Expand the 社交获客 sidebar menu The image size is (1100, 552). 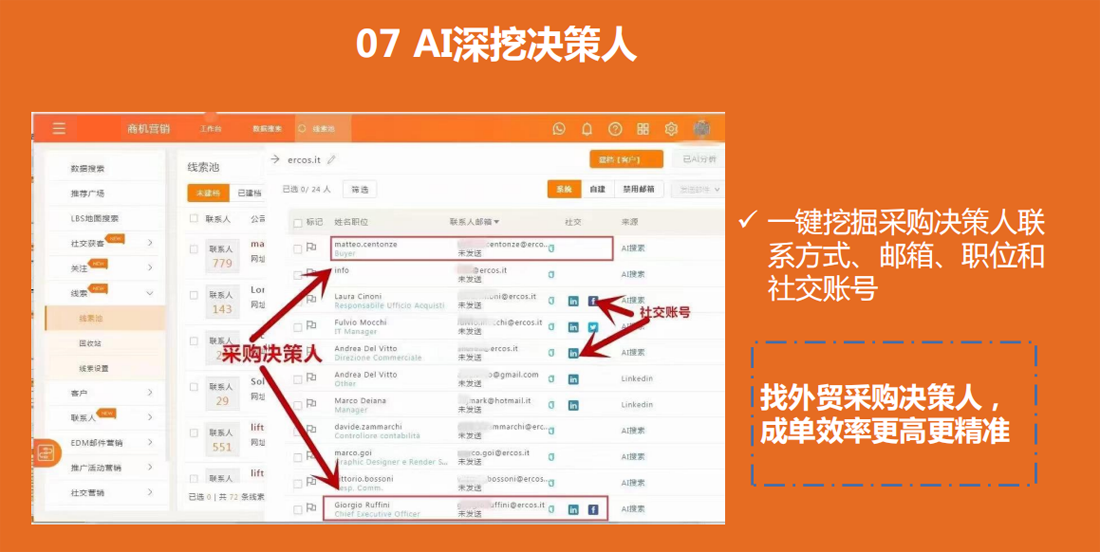(x=150, y=243)
